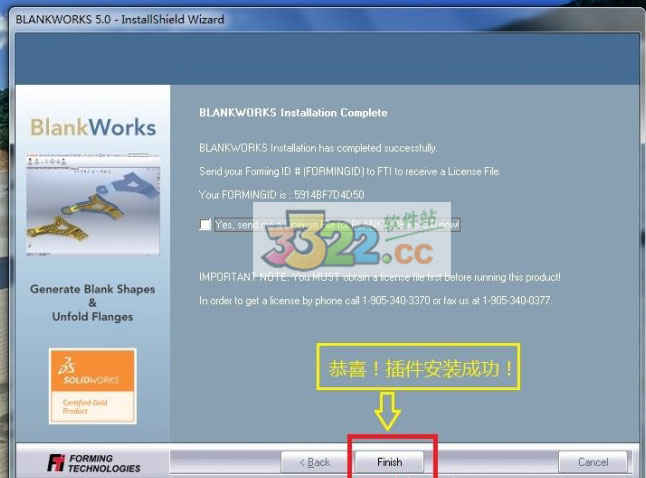Viewport: 646px width, 478px height.
Task: Click the phone number 1-905-340-3370 line
Action: (375, 300)
